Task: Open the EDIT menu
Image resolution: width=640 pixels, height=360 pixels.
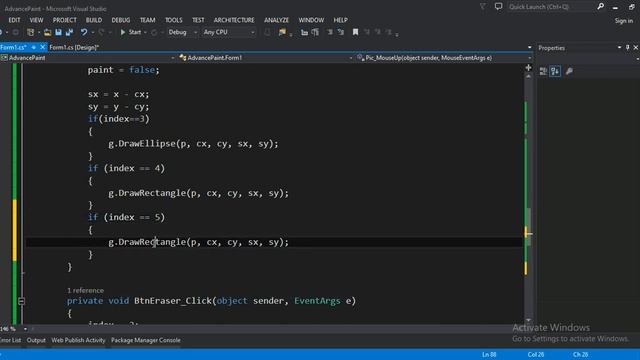Action: tap(14, 20)
